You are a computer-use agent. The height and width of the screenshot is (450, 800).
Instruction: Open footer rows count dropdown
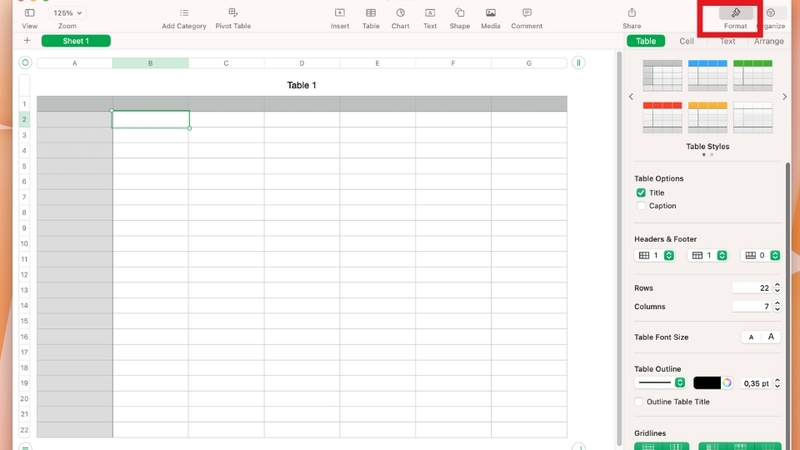coord(761,255)
